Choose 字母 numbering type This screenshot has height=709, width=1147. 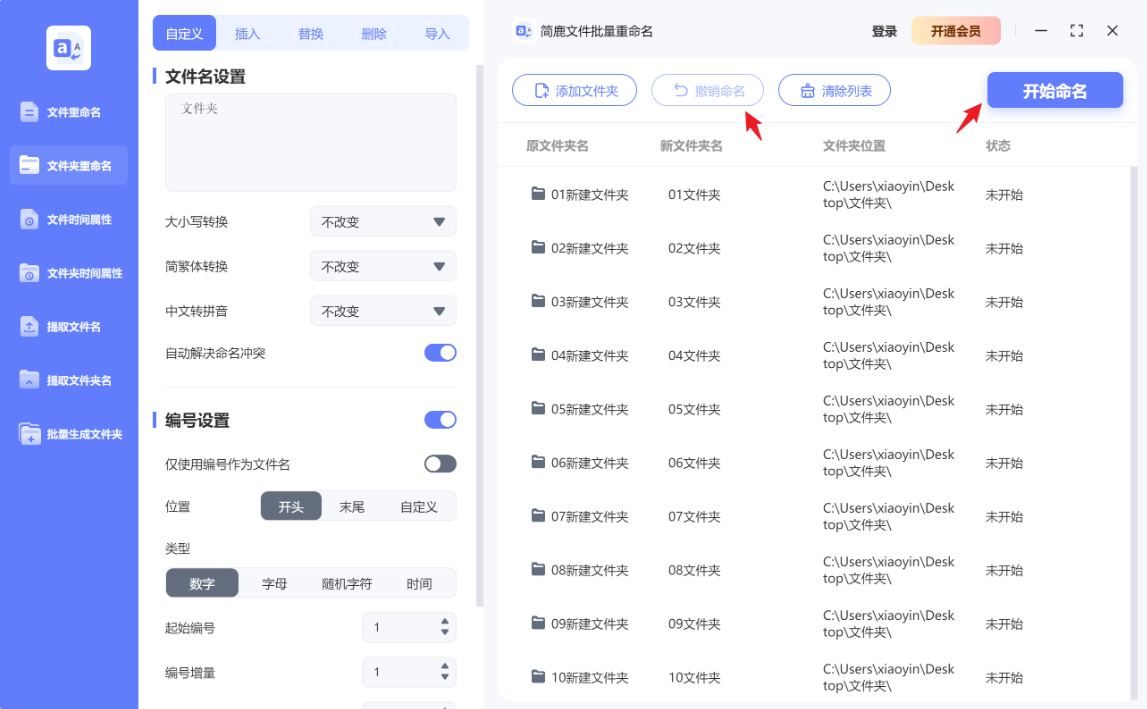[274, 583]
